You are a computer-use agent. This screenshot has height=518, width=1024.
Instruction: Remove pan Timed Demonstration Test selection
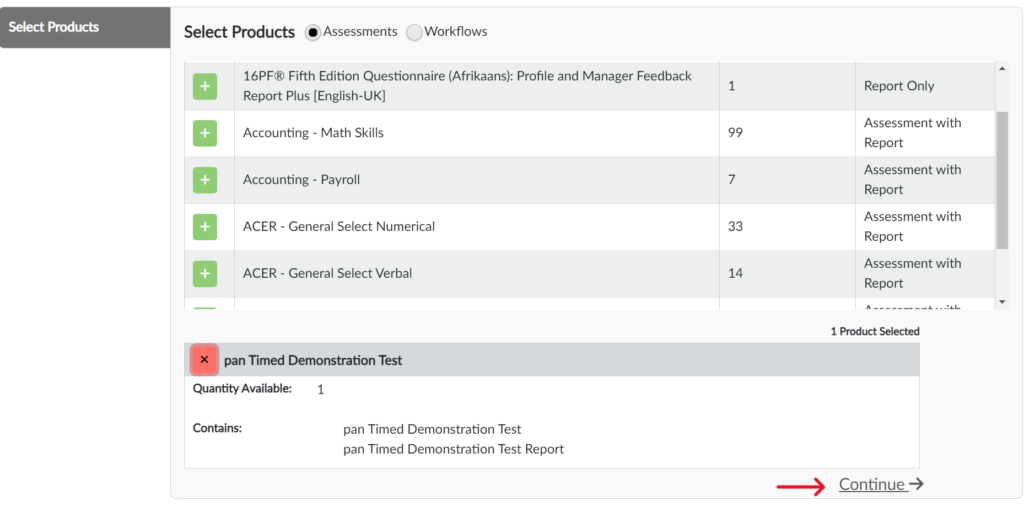(204, 360)
